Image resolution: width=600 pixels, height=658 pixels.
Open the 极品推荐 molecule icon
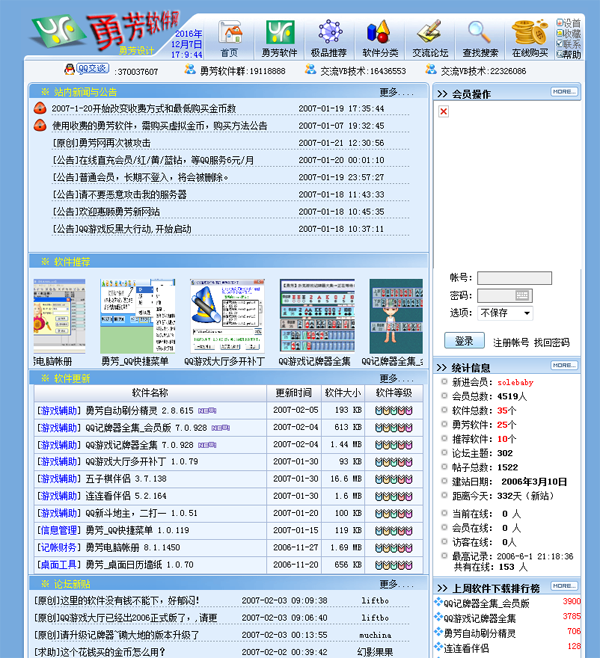pyautogui.click(x=330, y=32)
